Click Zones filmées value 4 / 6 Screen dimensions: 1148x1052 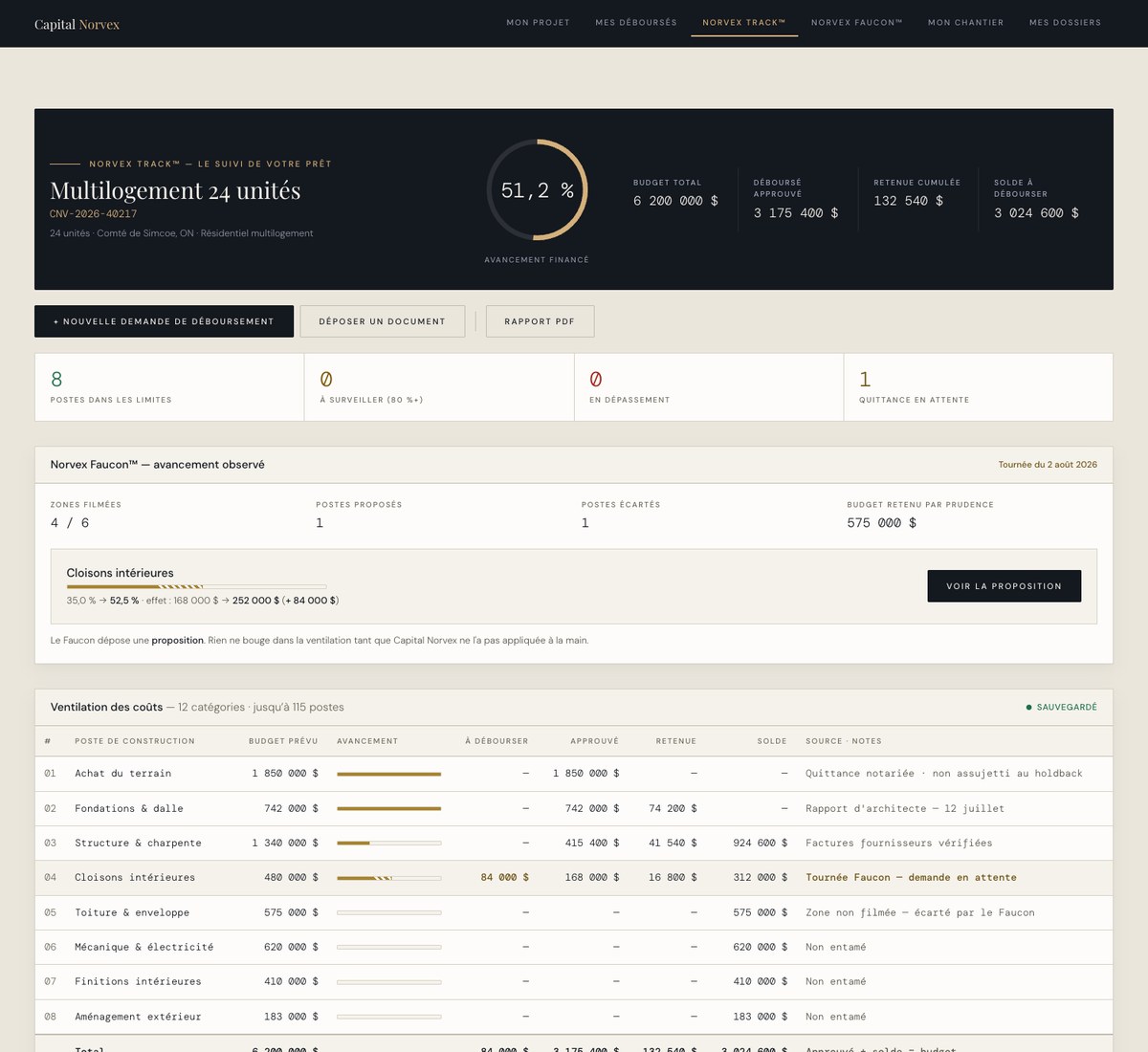pos(70,523)
